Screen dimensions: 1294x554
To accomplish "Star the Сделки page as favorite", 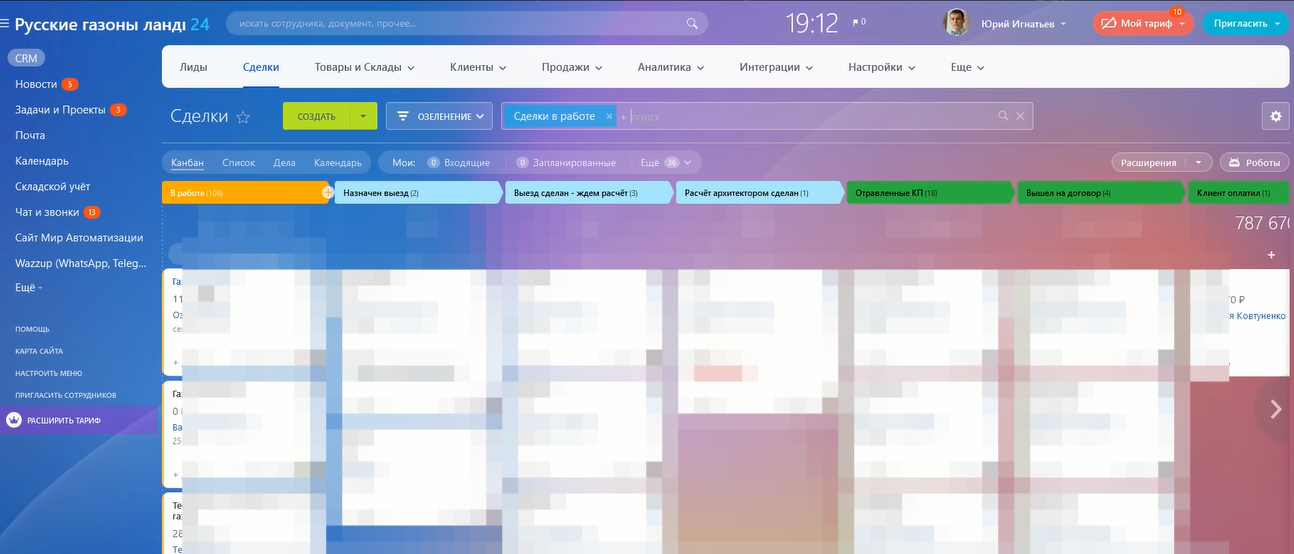I will point(243,117).
